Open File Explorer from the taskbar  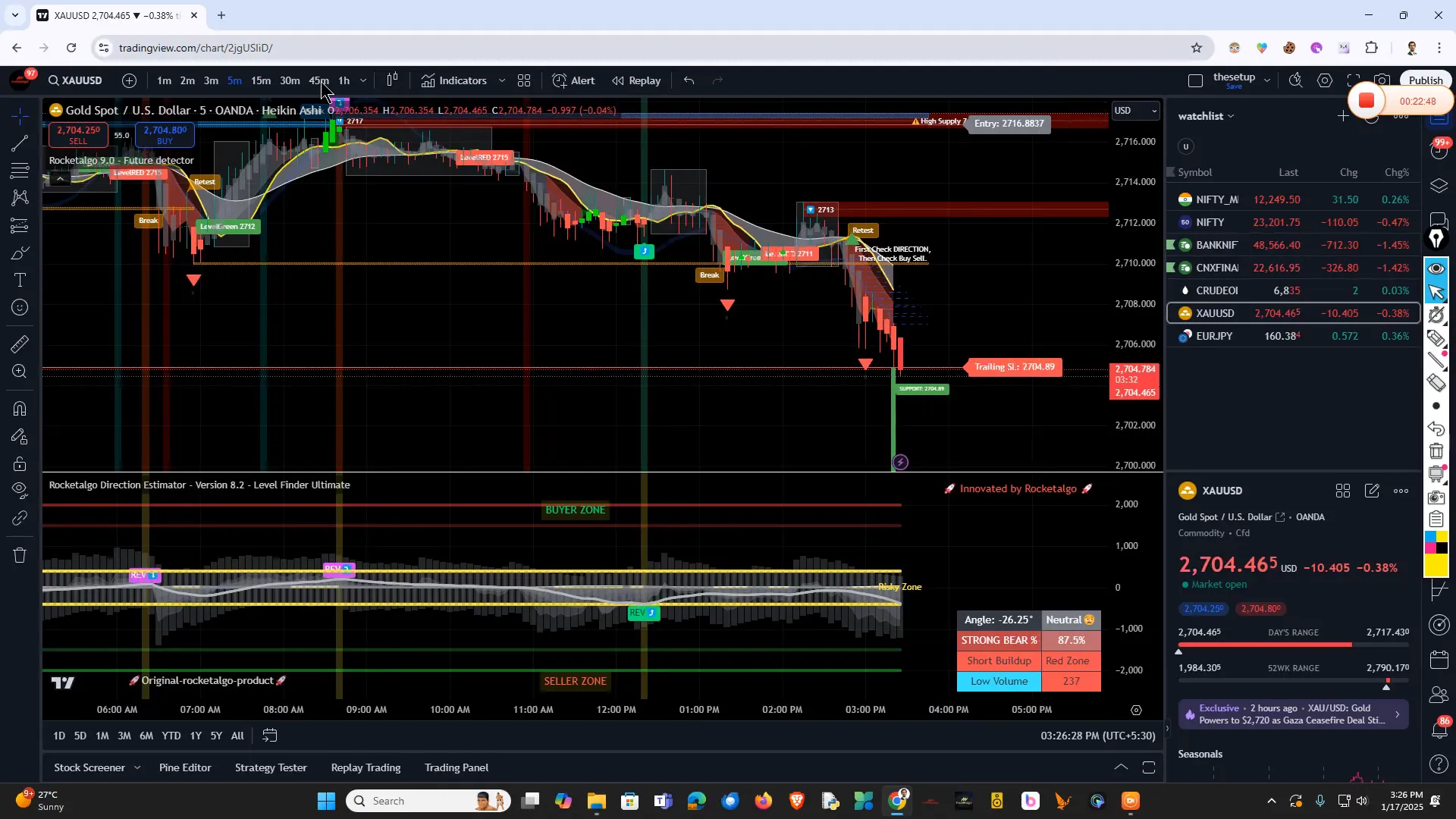pos(597,800)
